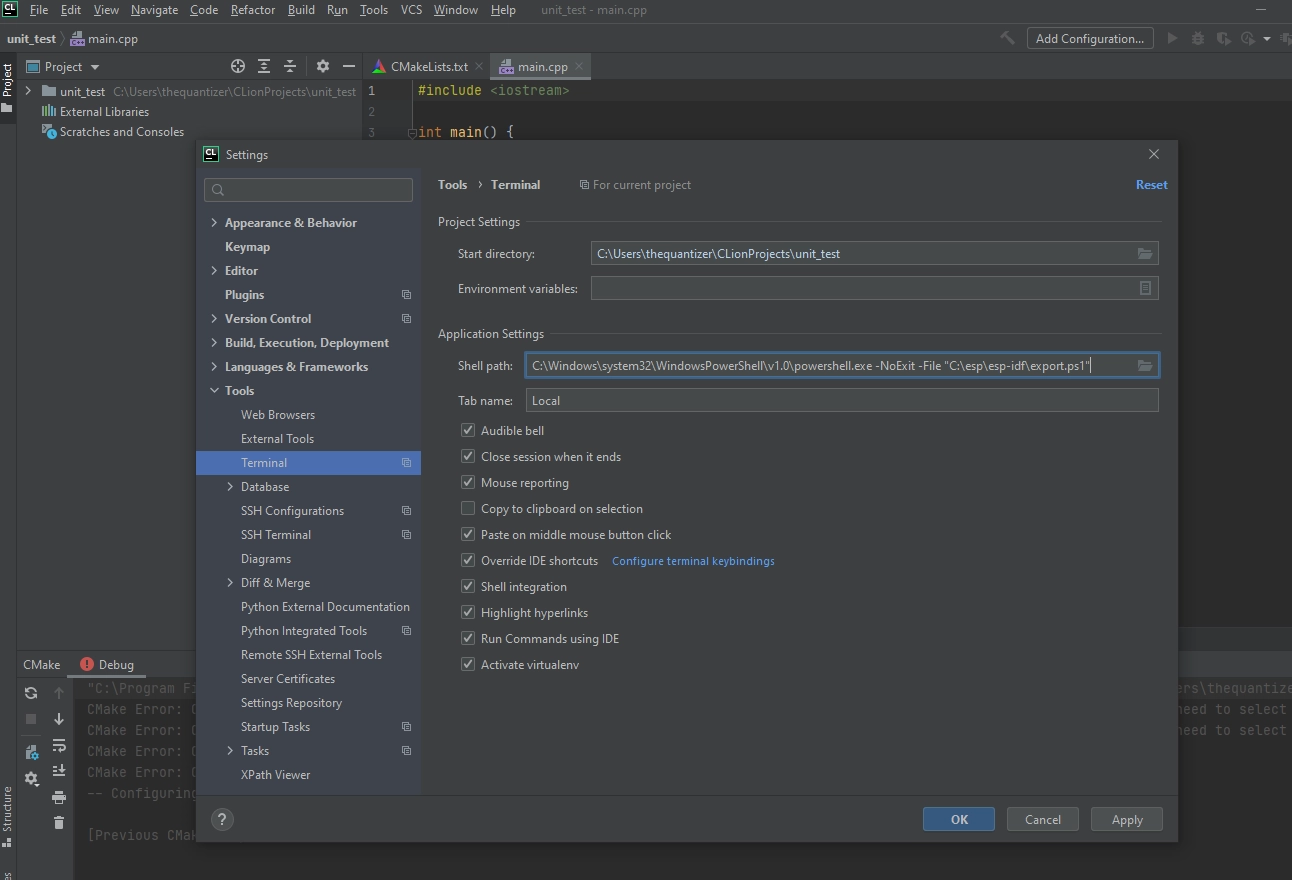This screenshot has height=880, width=1292.
Task: Select the Debug tab in CMake panel
Action: 107,664
